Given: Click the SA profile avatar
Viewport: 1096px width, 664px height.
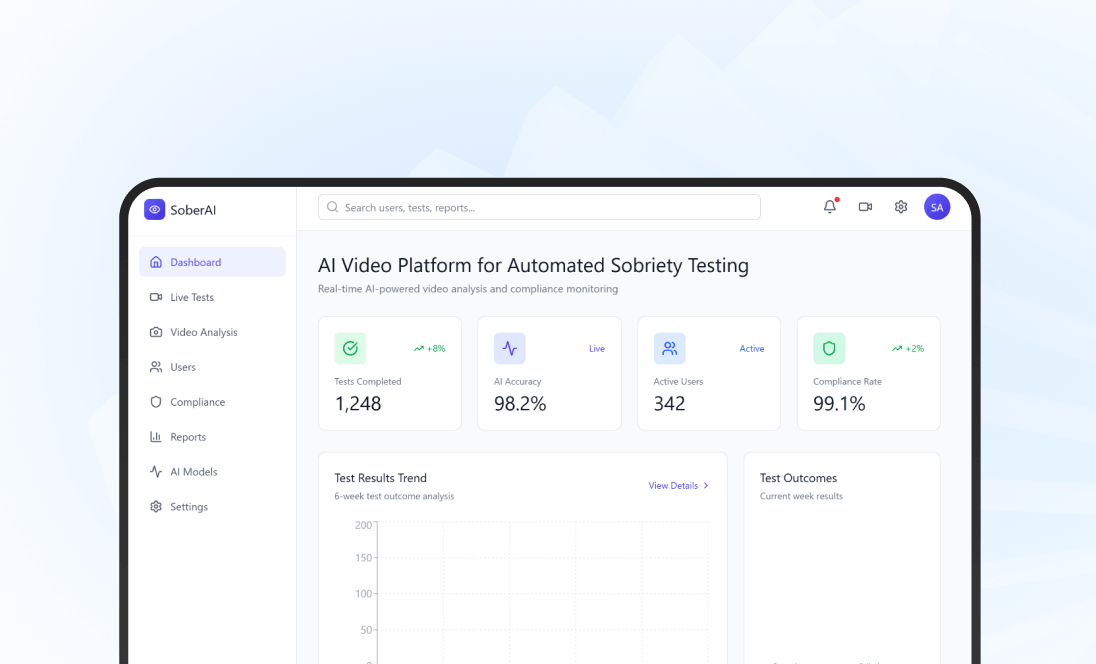Looking at the screenshot, I should [937, 207].
